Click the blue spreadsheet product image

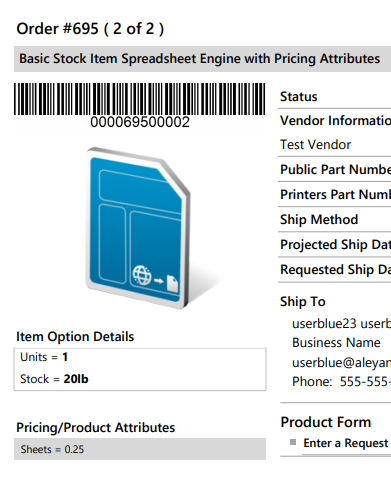point(138,228)
